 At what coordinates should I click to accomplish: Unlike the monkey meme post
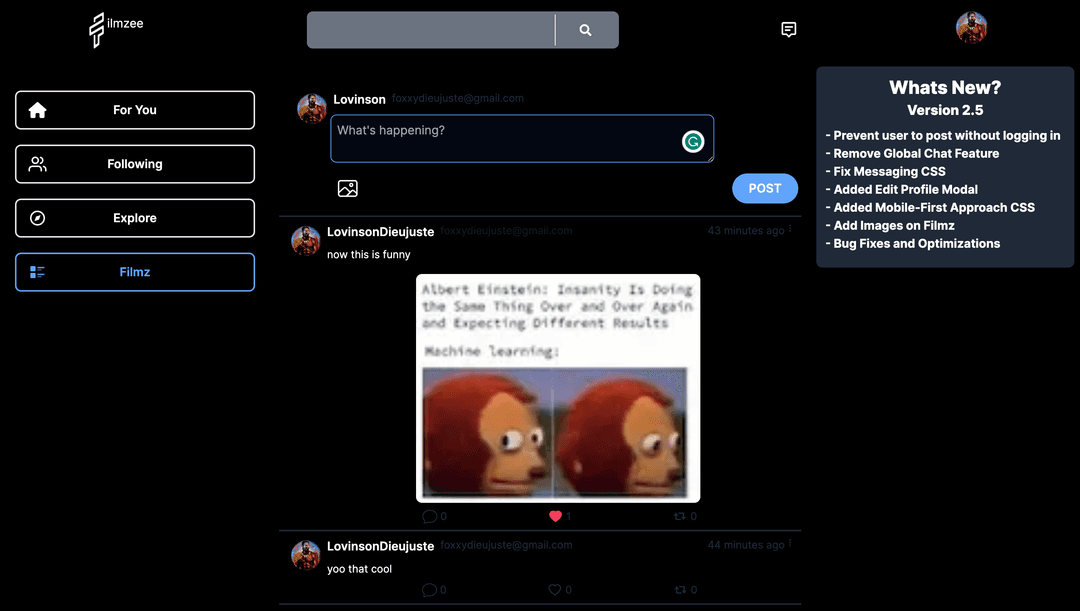click(556, 516)
